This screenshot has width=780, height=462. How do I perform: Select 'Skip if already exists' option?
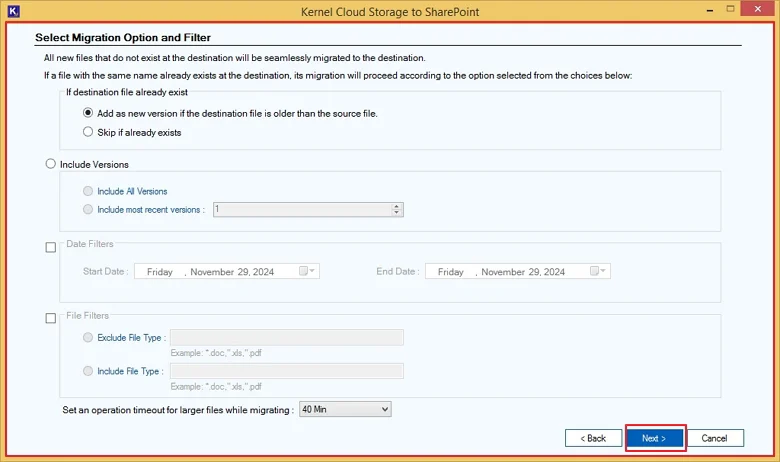coord(88,132)
